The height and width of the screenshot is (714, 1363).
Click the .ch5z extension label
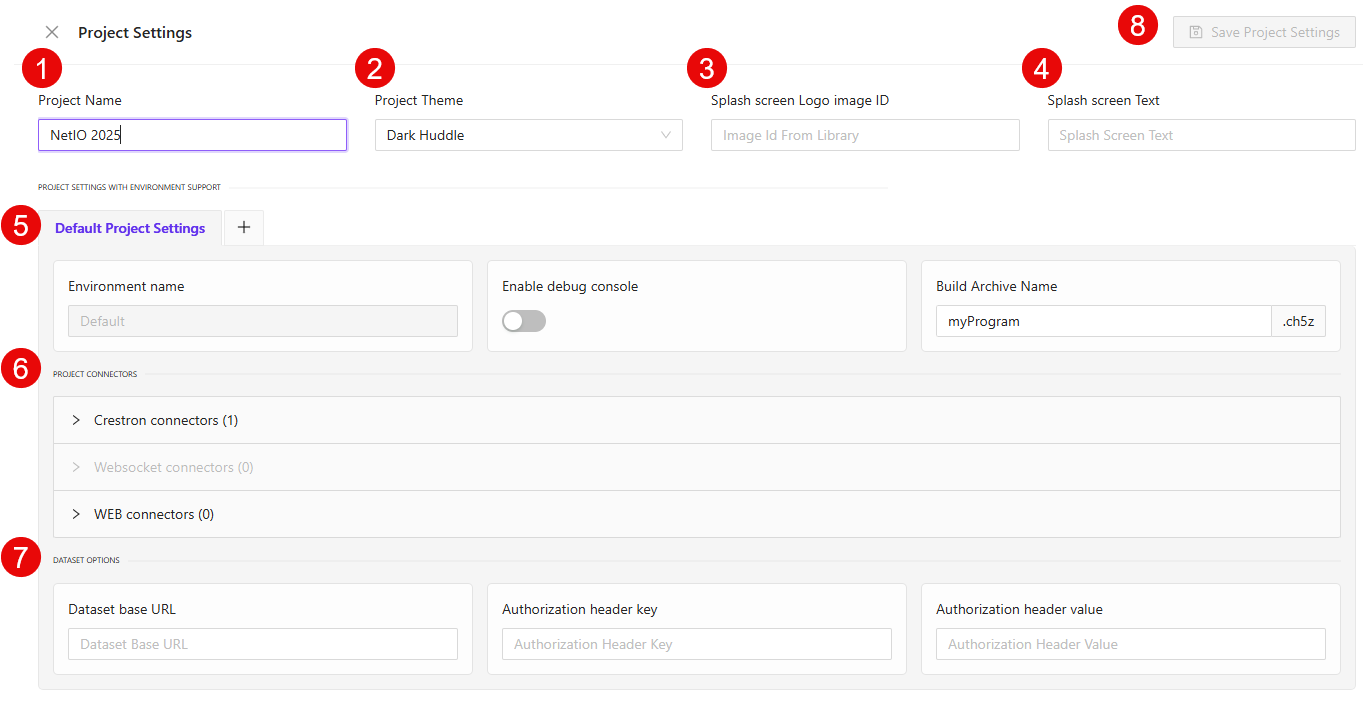(1298, 320)
